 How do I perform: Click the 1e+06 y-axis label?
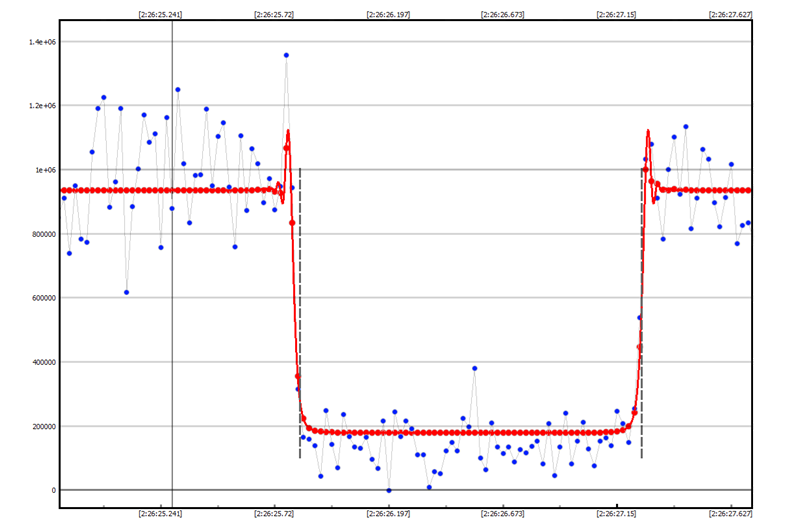pyautogui.click(x=45, y=170)
